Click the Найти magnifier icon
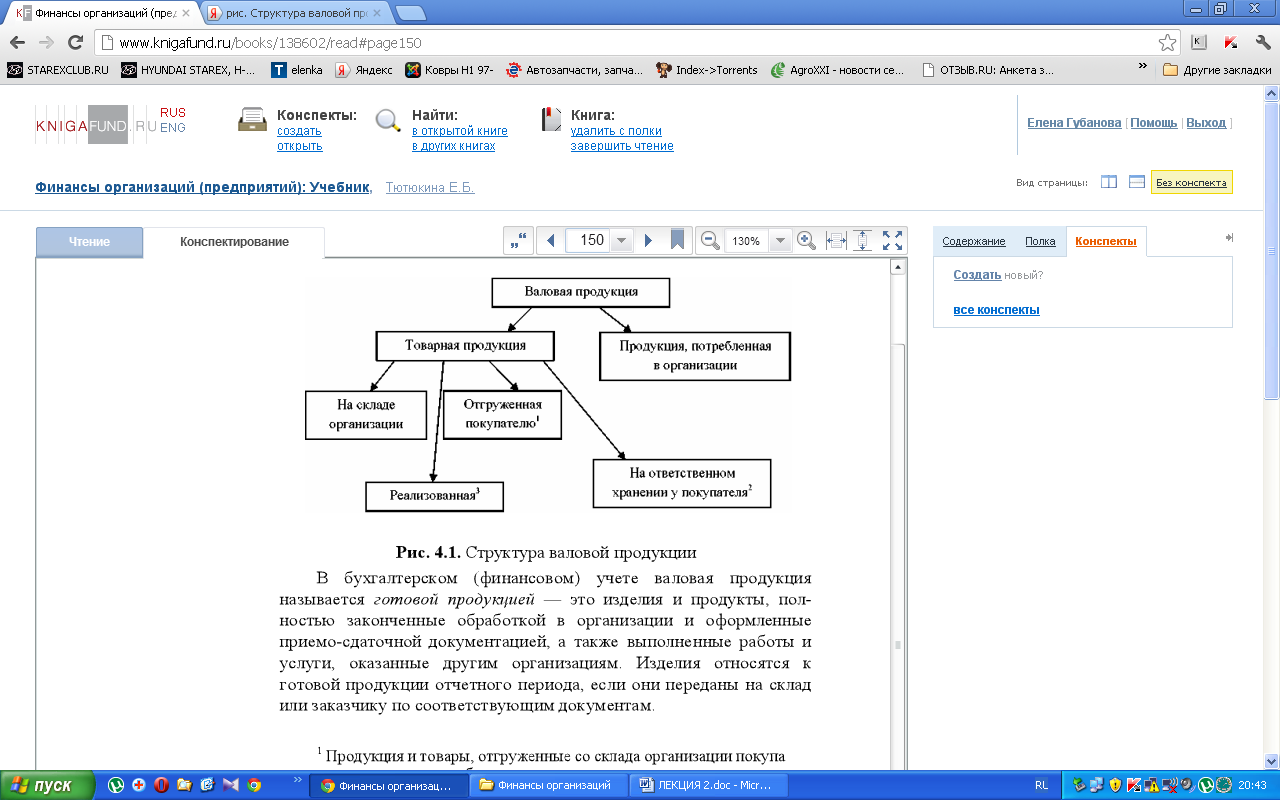1280x800 pixels. click(388, 121)
